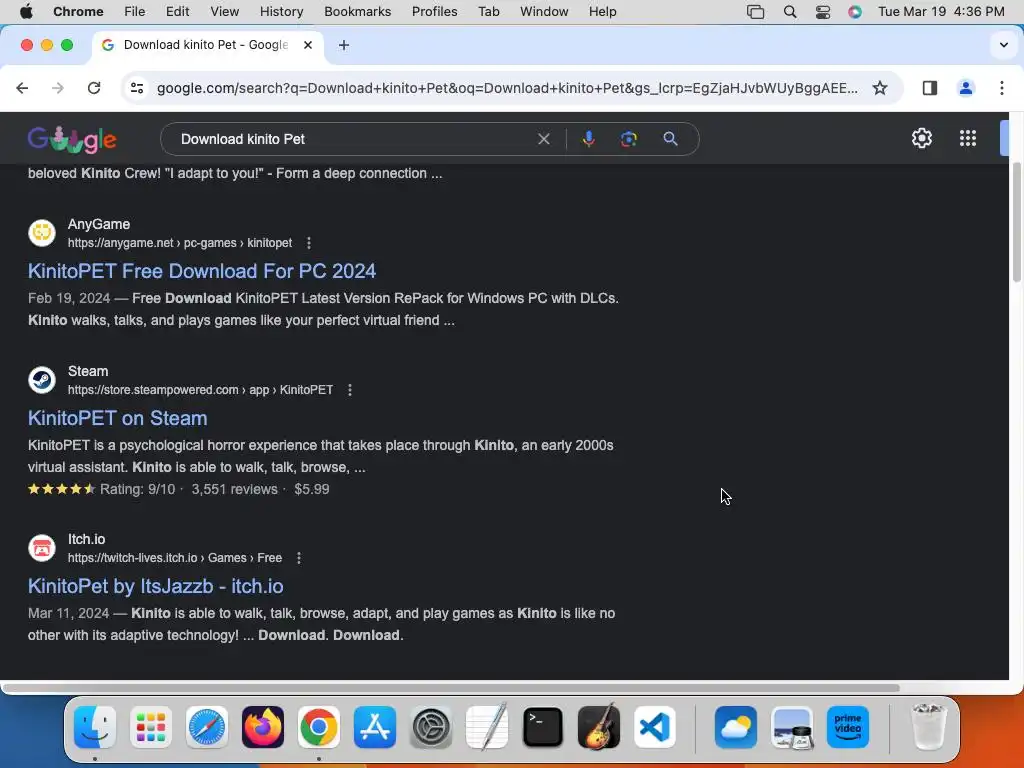This screenshot has height=768, width=1024.
Task: Click the vertical page scrollbar
Action: (1016, 222)
